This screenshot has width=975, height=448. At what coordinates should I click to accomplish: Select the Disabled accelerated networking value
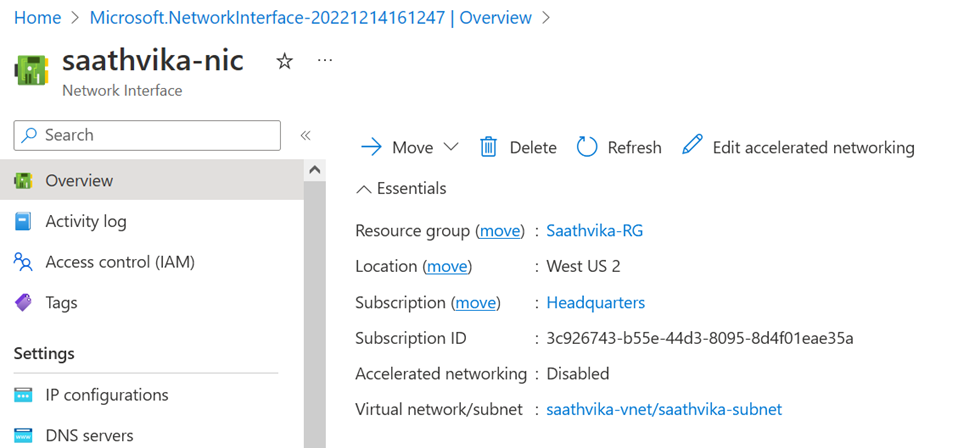578,374
